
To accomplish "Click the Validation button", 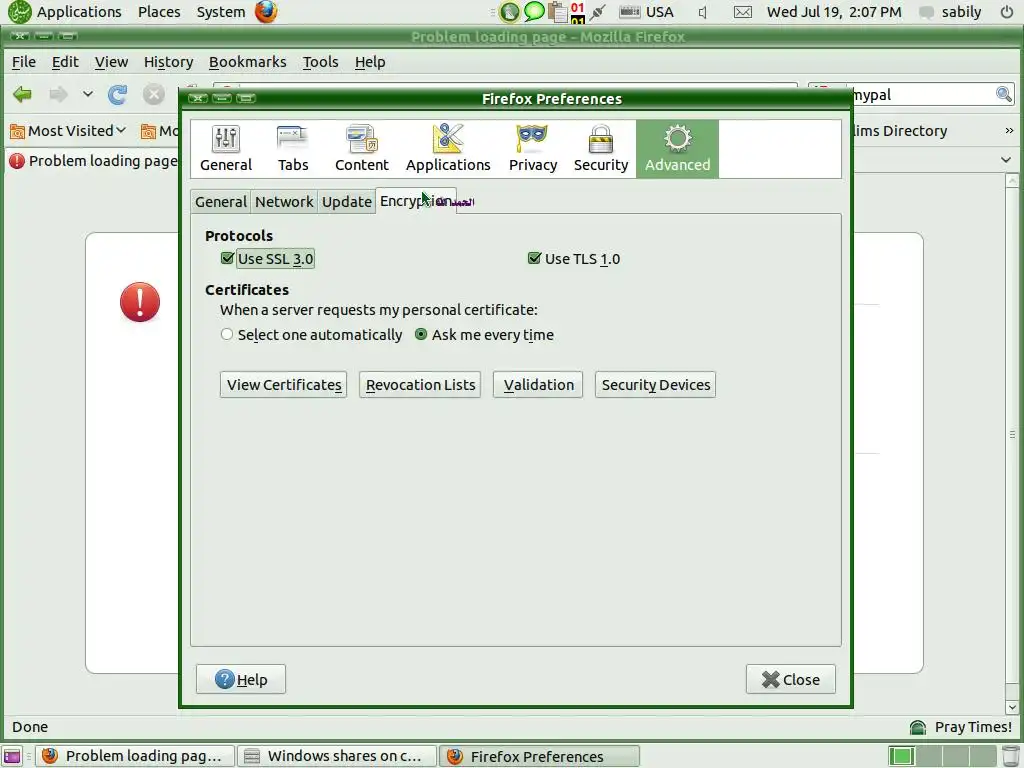I will click(538, 385).
